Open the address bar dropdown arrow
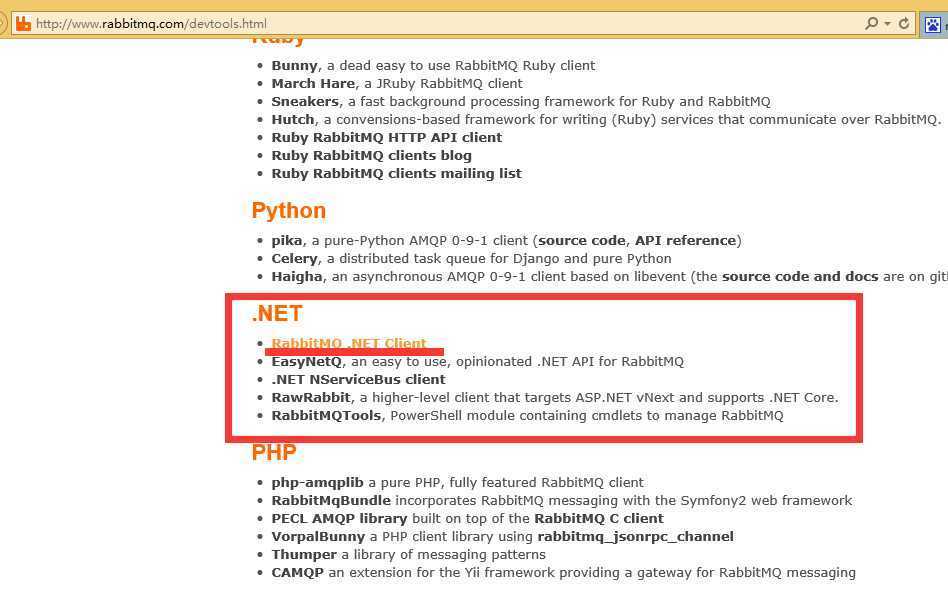948x589 pixels. coord(888,24)
